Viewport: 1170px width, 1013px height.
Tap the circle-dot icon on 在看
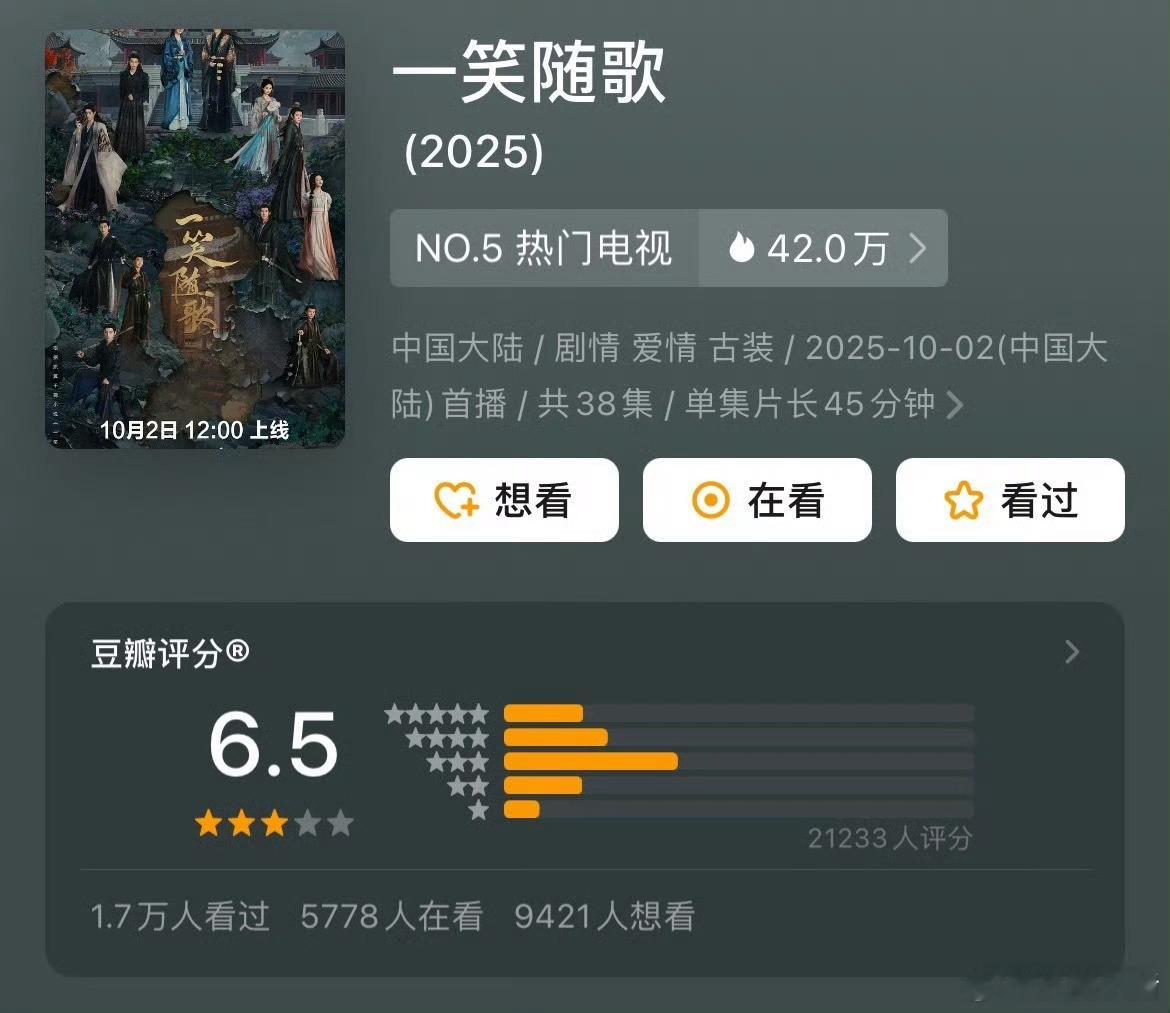pos(710,500)
